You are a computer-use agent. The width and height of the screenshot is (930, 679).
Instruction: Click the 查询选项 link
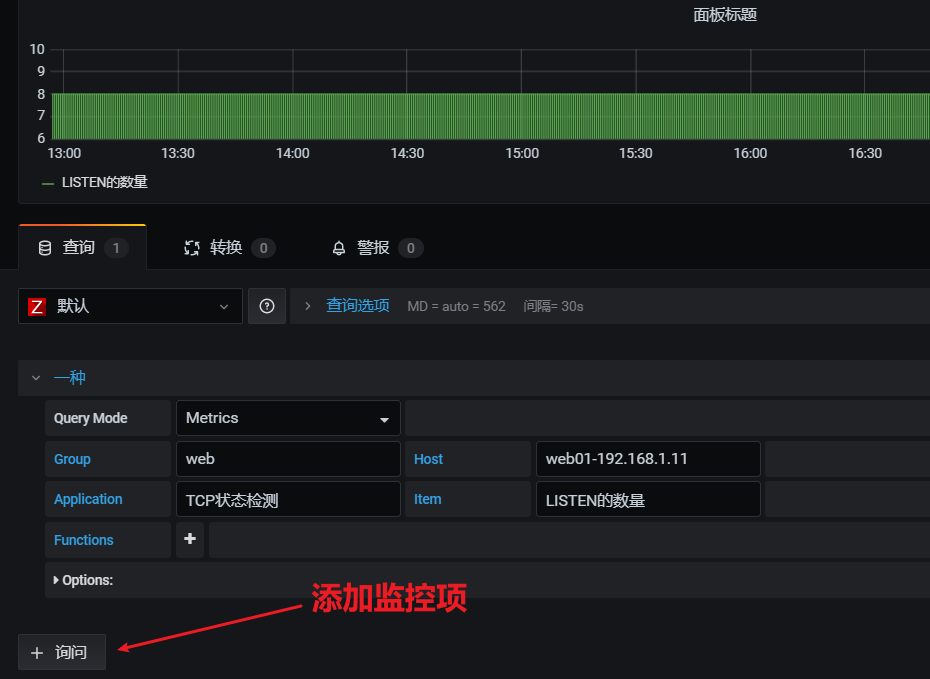358,305
